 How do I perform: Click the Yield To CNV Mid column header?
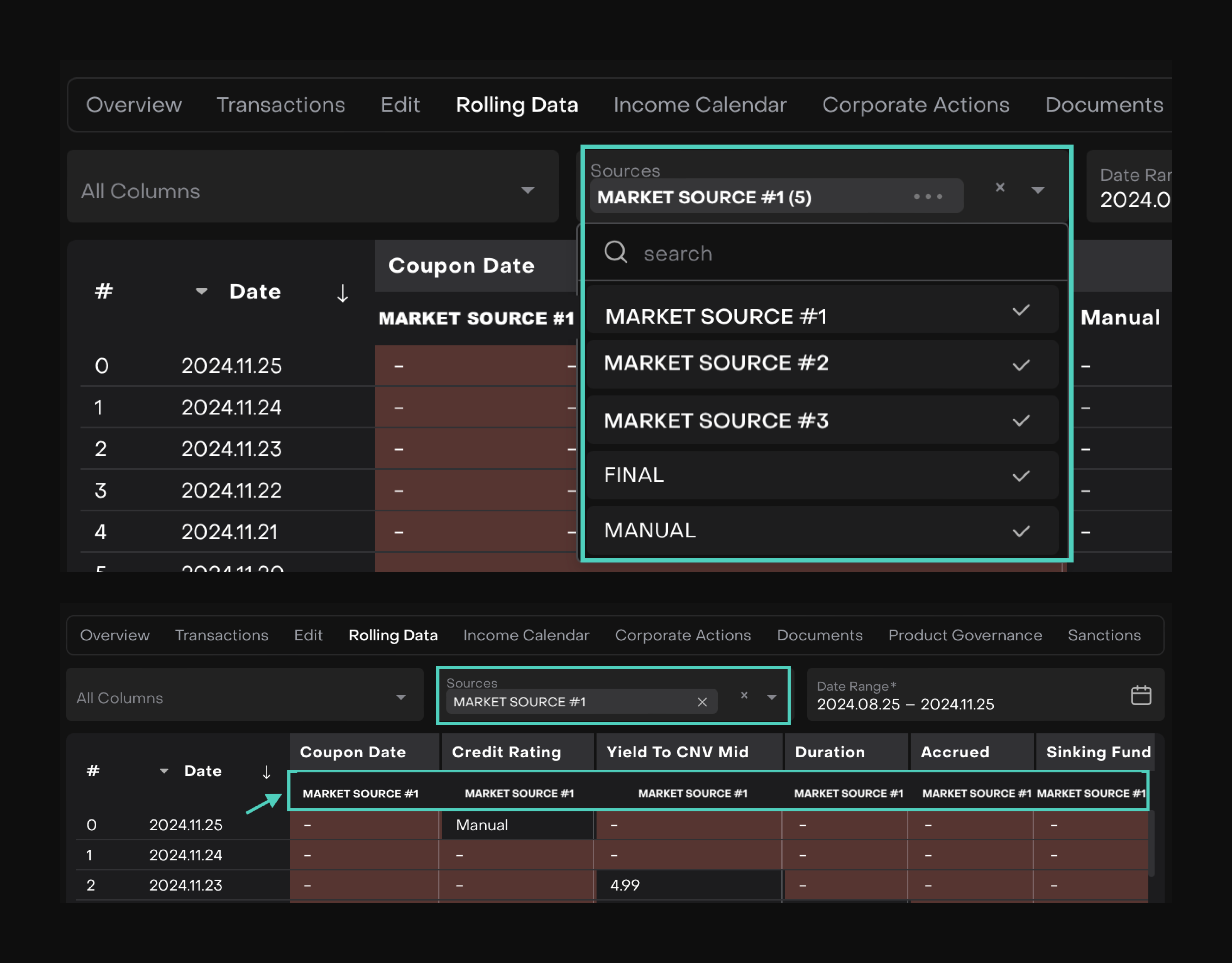click(677, 752)
